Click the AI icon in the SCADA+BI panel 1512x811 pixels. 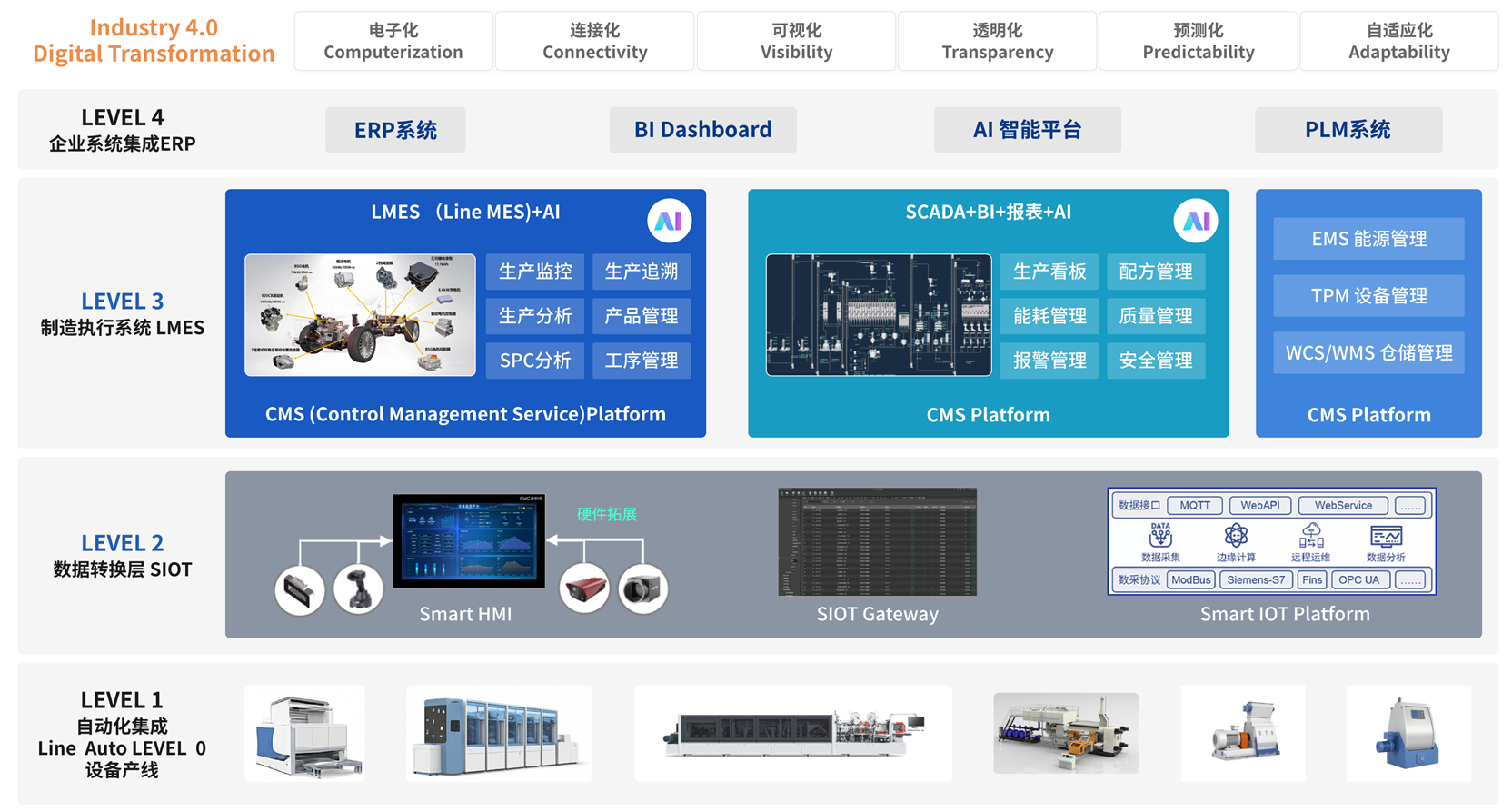[1195, 221]
